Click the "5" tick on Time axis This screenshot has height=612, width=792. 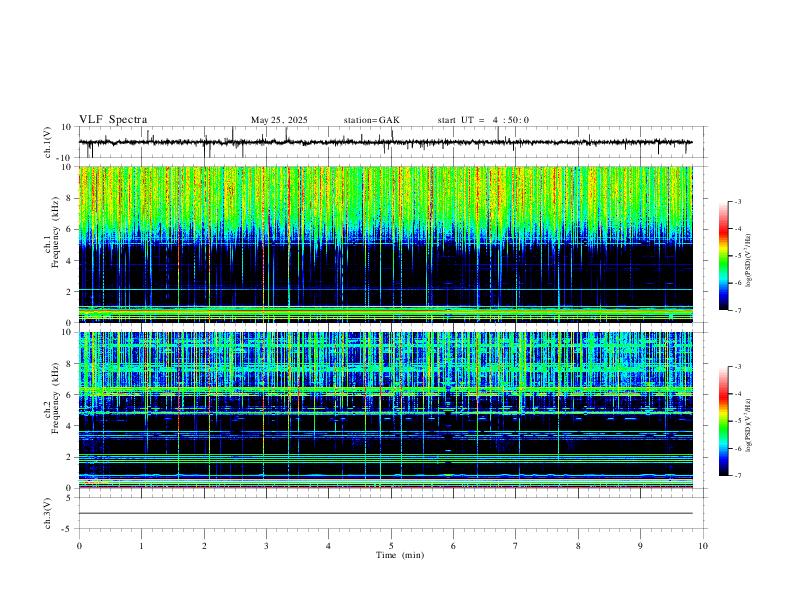click(391, 546)
